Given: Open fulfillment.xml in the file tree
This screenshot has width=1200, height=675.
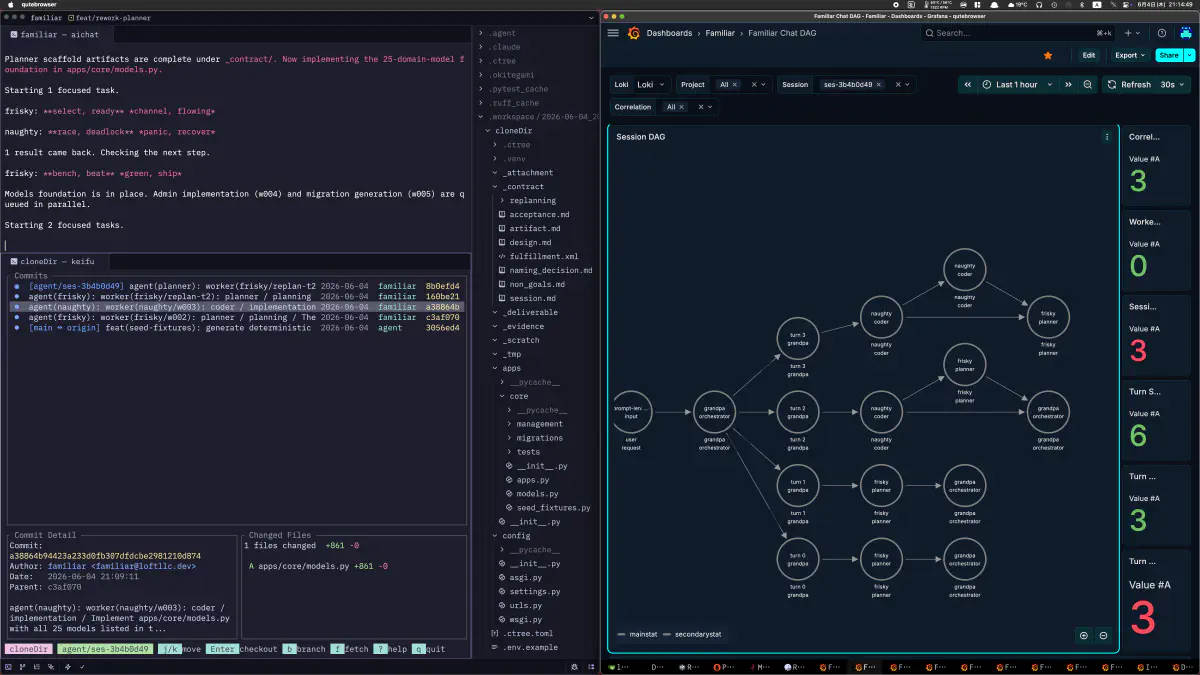Looking at the screenshot, I should coord(537,256).
